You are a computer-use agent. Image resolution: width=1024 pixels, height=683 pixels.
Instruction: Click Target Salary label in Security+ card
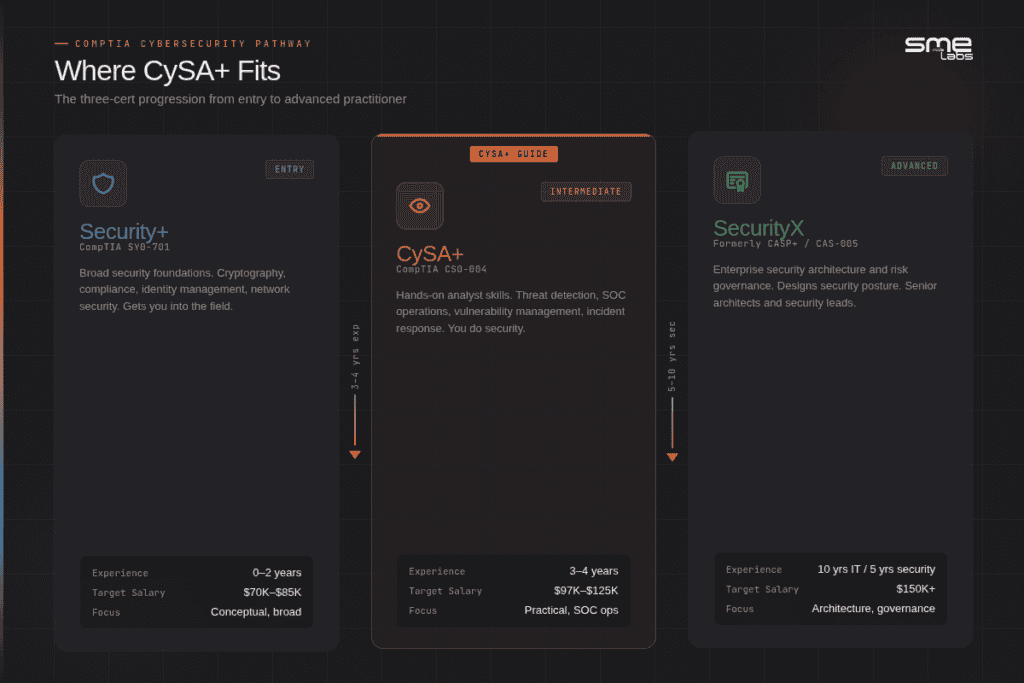(129, 593)
